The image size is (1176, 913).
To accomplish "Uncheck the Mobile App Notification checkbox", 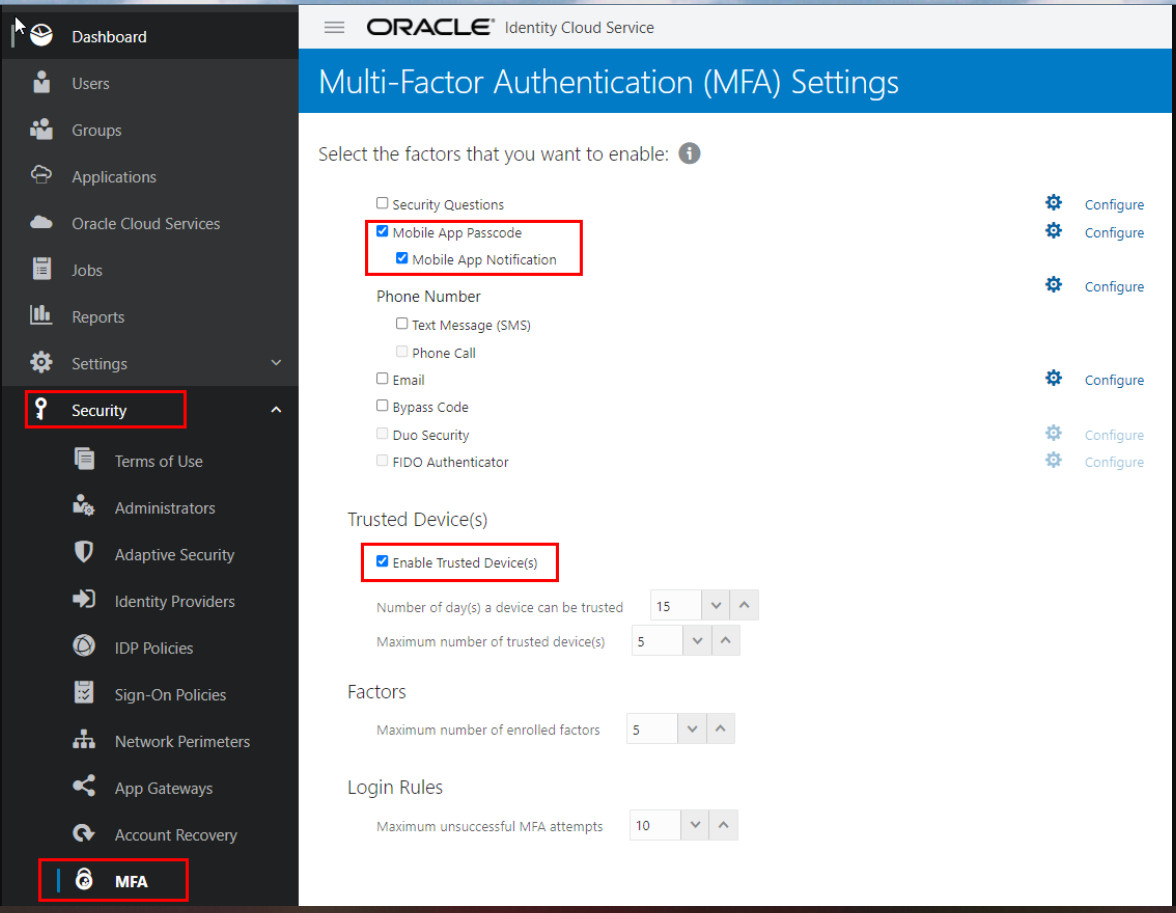I will 402,258.
